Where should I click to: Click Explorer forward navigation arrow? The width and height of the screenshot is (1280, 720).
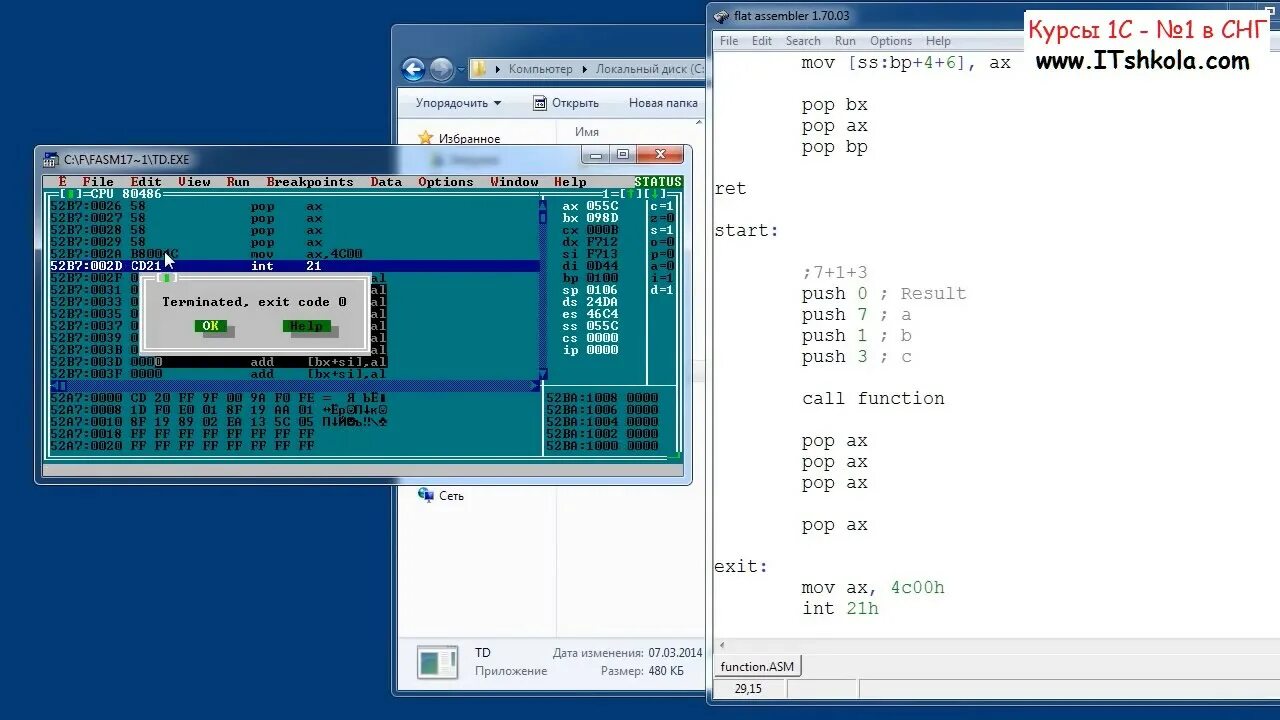click(x=441, y=69)
